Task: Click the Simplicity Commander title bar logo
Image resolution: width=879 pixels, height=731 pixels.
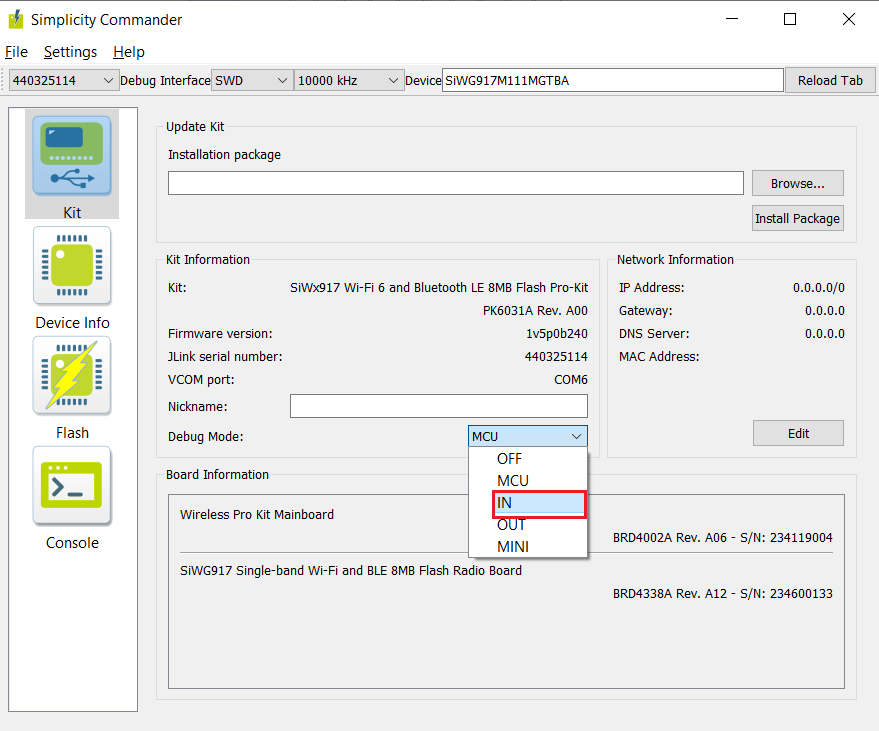Action: tap(16, 20)
